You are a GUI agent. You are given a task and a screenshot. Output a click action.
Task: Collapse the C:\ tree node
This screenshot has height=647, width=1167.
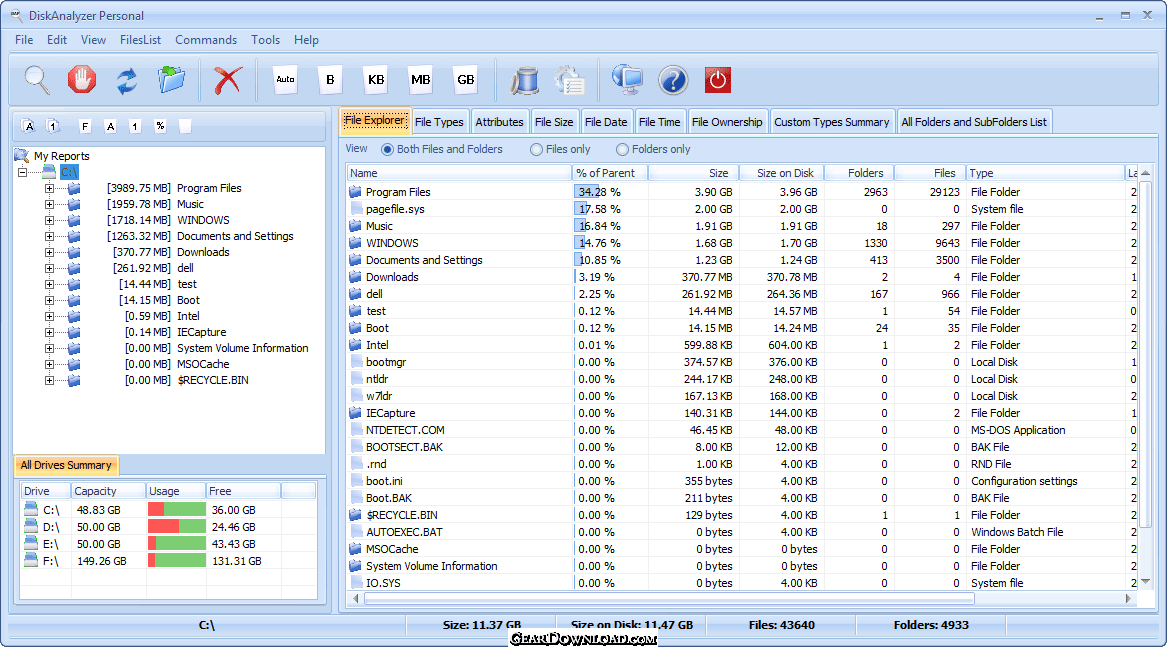click(x=23, y=172)
